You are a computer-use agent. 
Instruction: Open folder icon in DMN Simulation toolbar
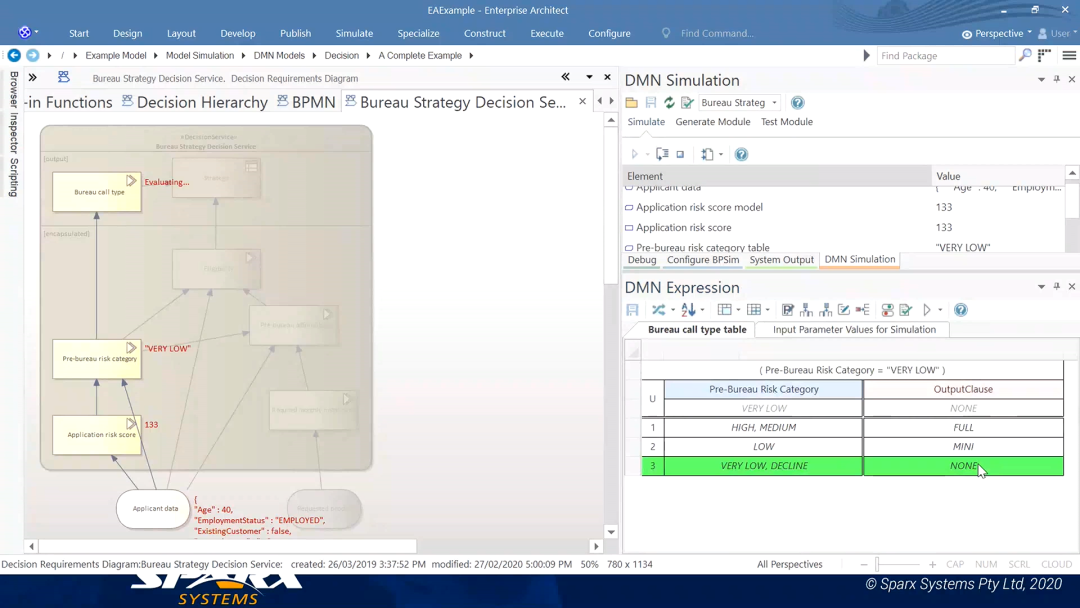pyautogui.click(x=631, y=103)
